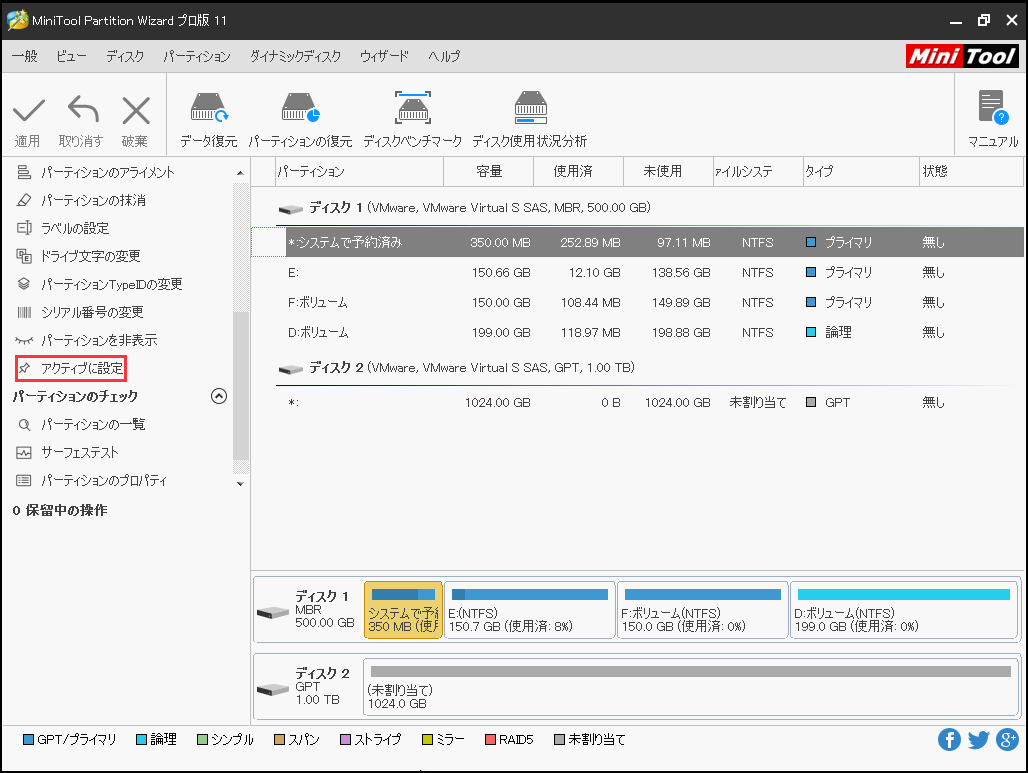Sort by the Used (使用済) column header
This screenshot has height=773, width=1028.
tap(578, 171)
